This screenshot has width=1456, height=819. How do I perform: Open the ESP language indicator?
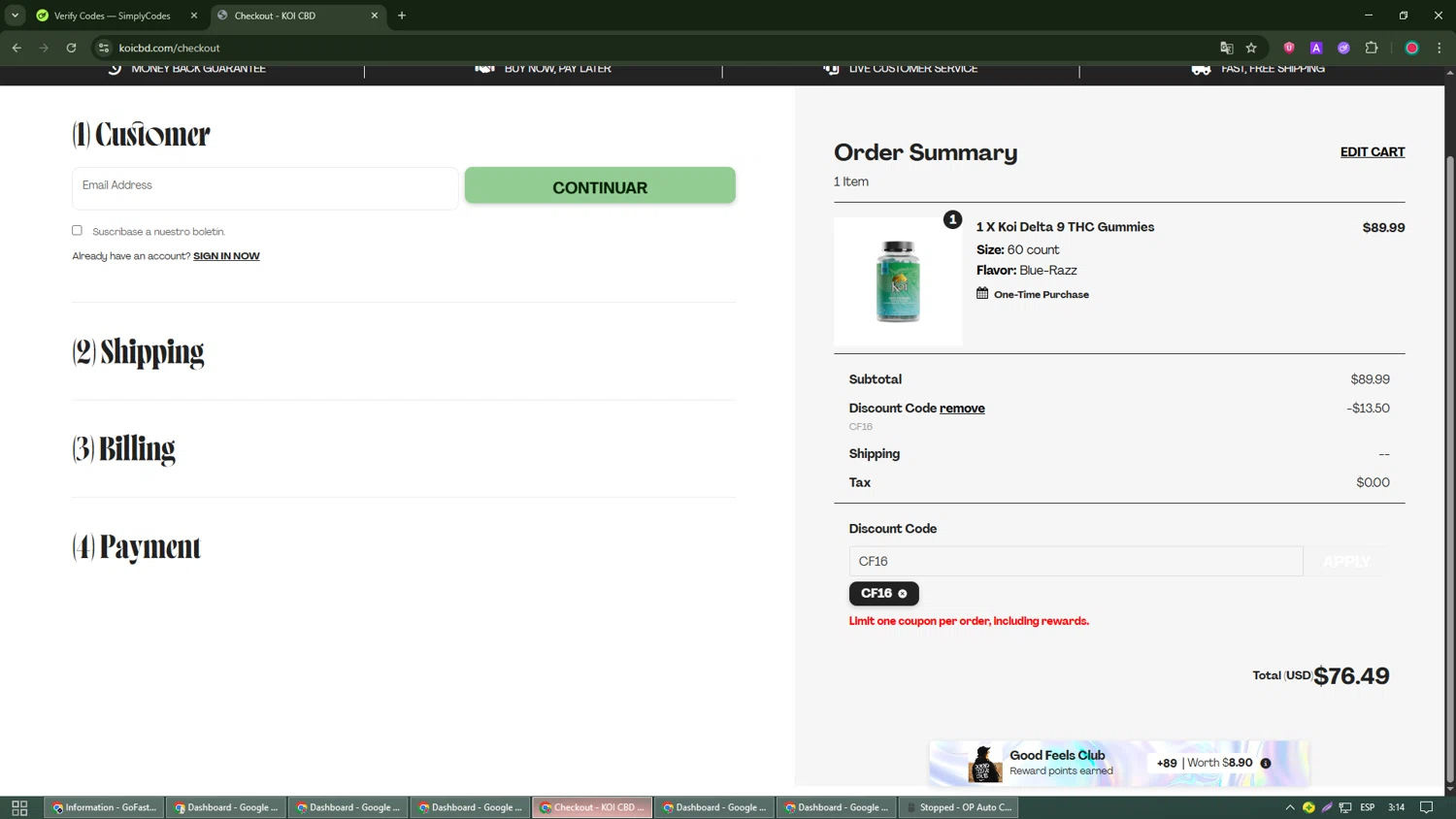click(x=1368, y=807)
